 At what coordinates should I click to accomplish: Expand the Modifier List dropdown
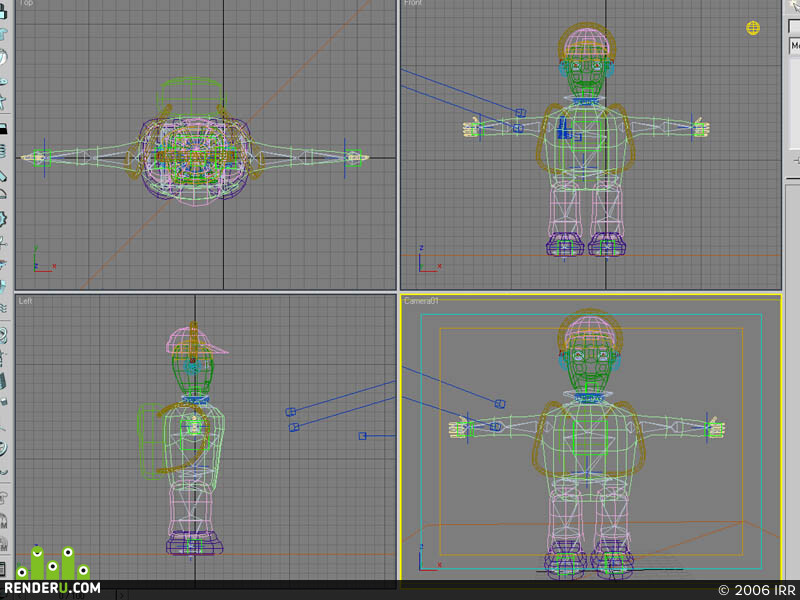click(794, 45)
